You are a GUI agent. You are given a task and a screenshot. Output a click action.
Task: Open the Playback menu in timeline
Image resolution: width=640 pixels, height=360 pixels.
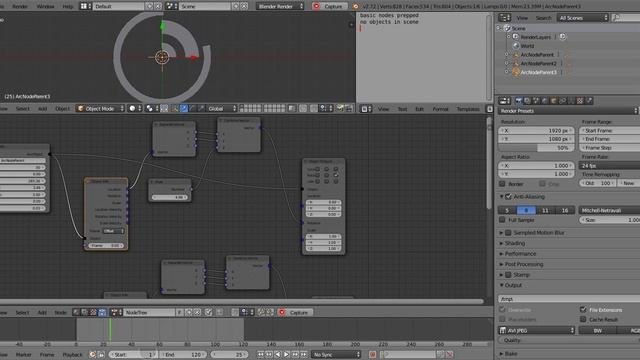[x=72, y=354]
